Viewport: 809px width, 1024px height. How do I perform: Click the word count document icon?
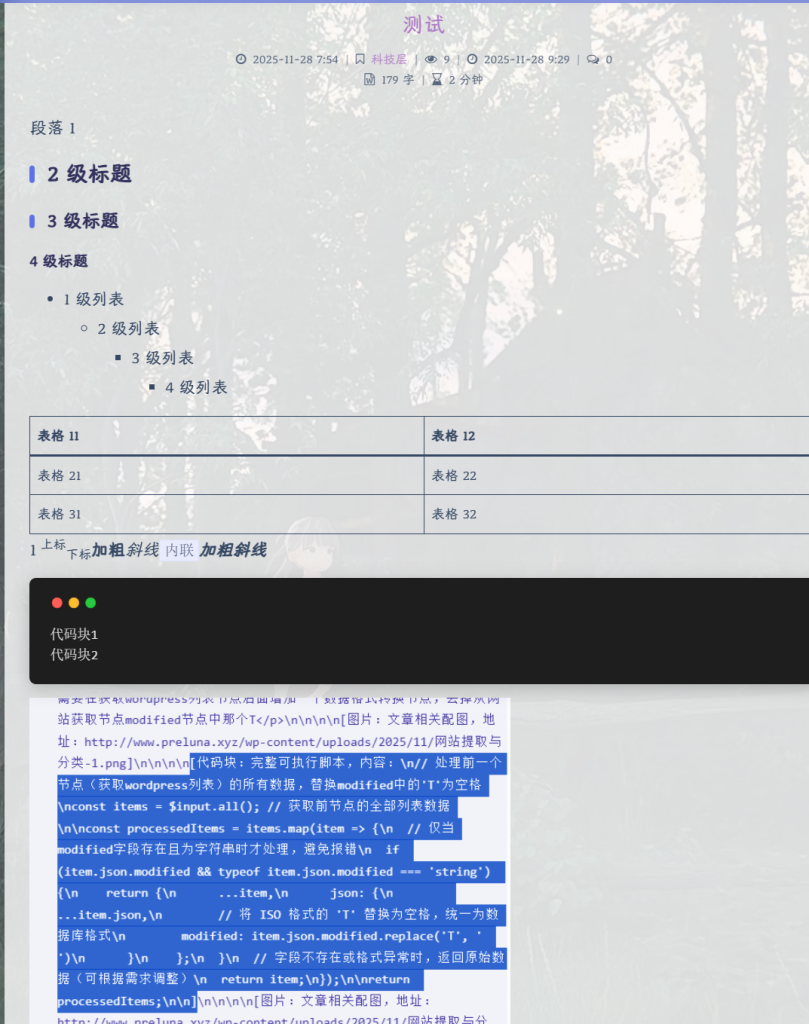(x=369, y=80)
